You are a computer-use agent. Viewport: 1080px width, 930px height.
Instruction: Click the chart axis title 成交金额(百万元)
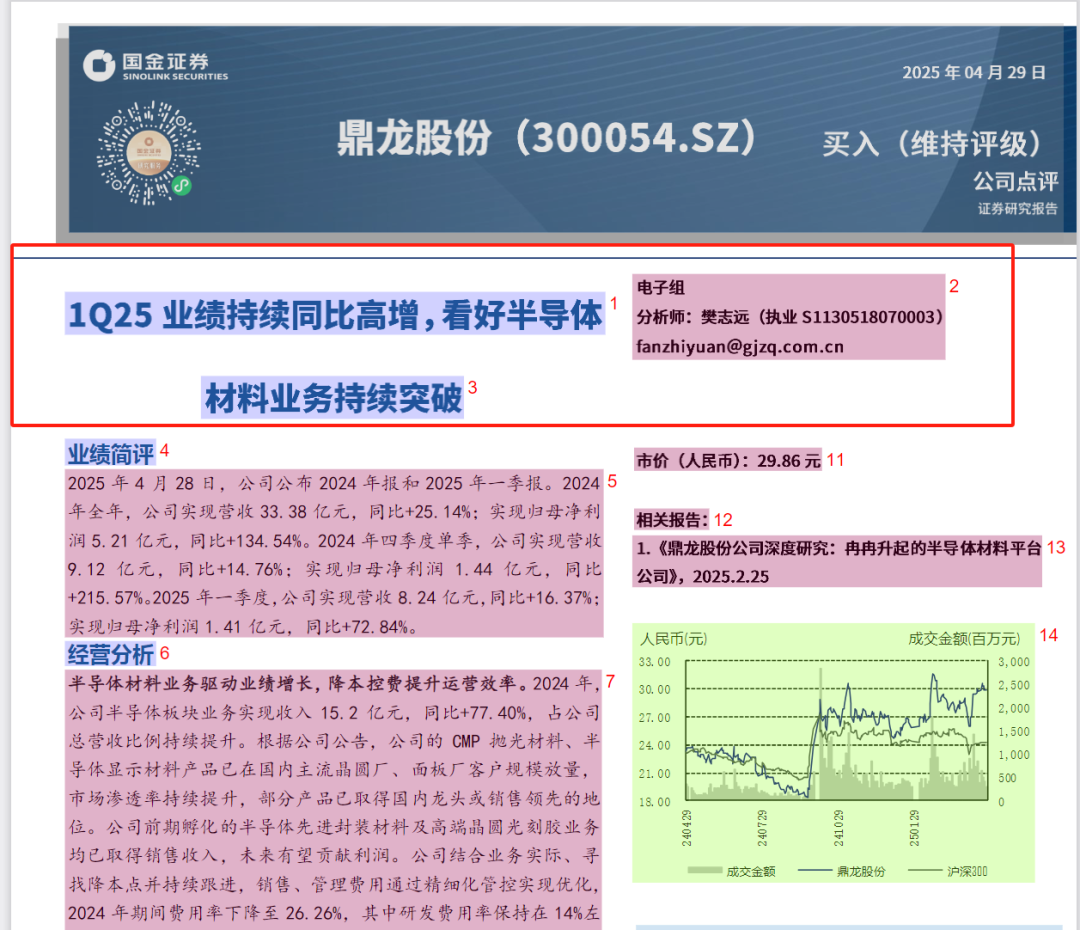coord(964,639)
